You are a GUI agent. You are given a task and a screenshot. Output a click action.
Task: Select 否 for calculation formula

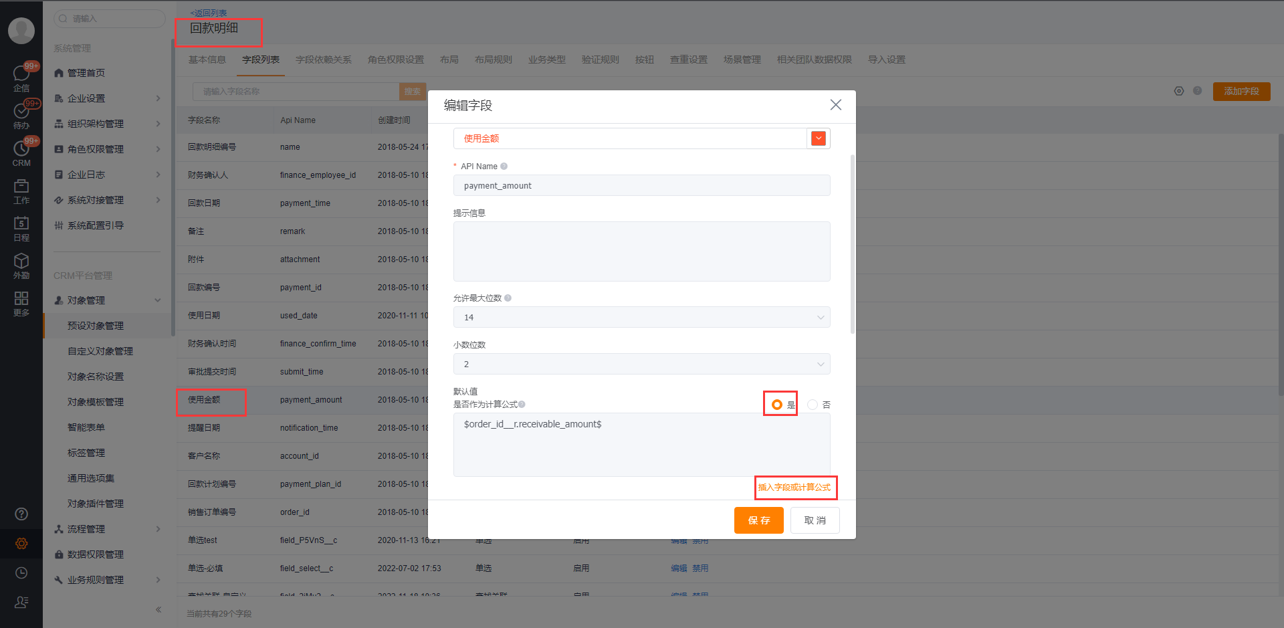(812, 404)
